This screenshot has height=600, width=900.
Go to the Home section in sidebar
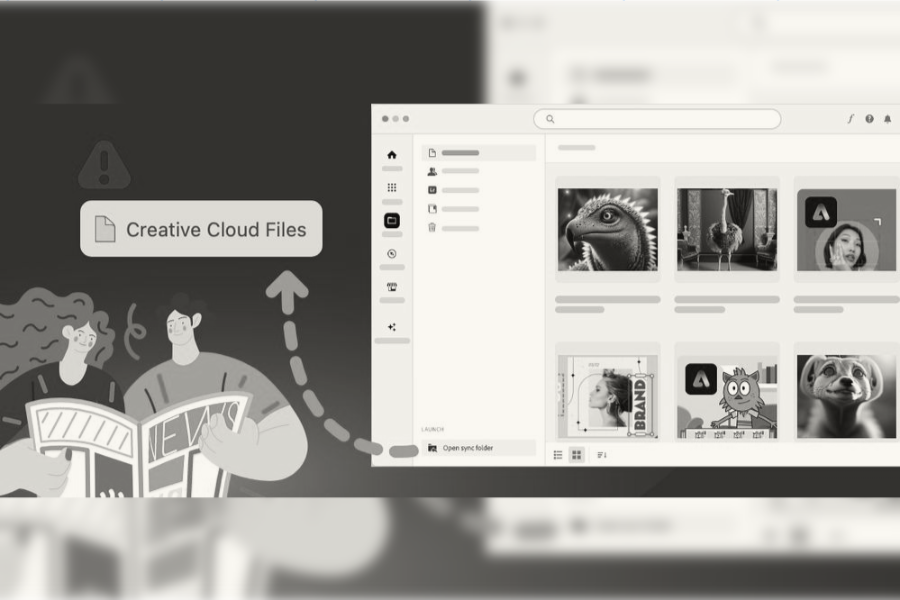coord(392,155)
